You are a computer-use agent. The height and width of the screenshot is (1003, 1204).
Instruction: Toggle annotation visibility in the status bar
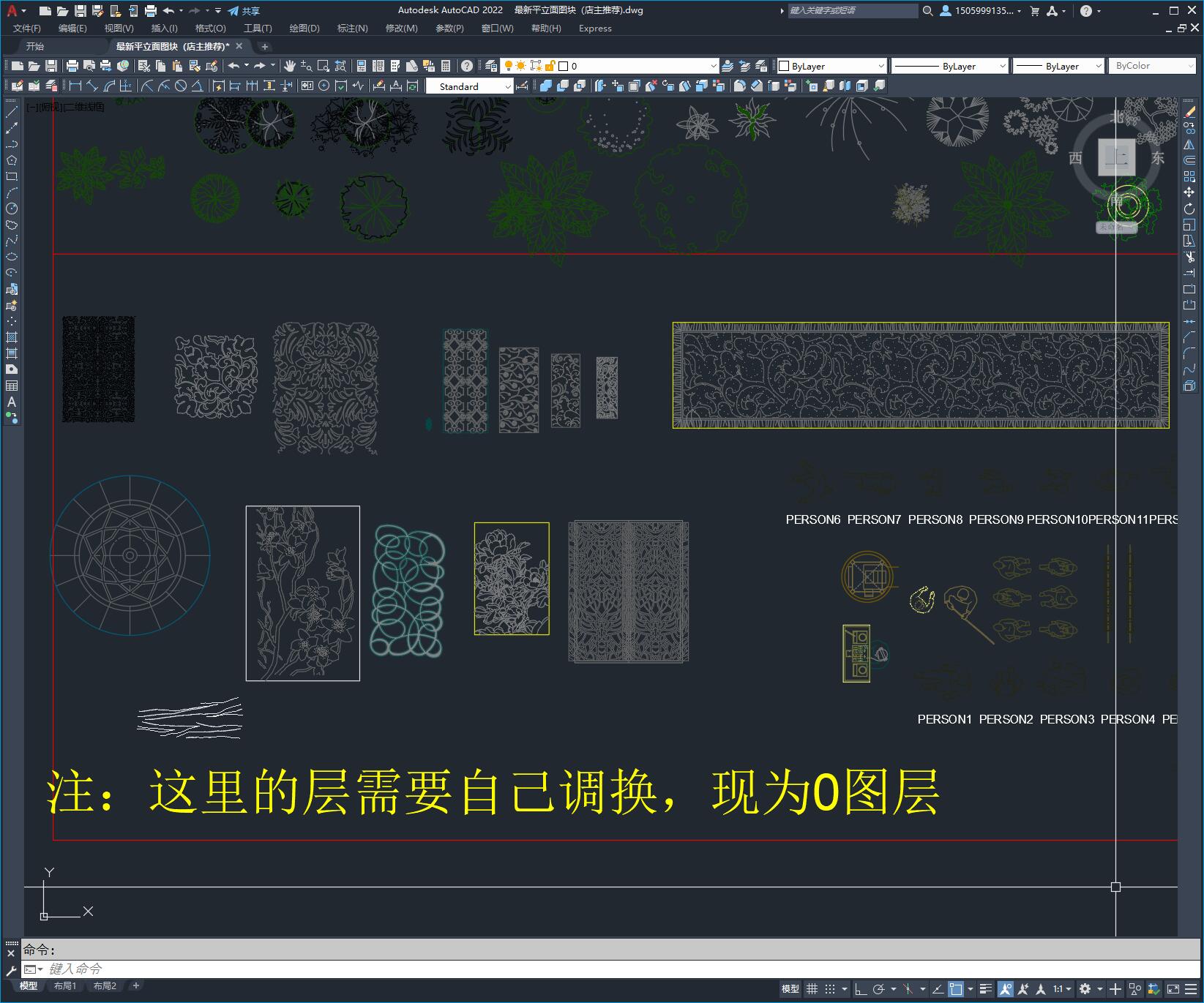(1006, 989)
